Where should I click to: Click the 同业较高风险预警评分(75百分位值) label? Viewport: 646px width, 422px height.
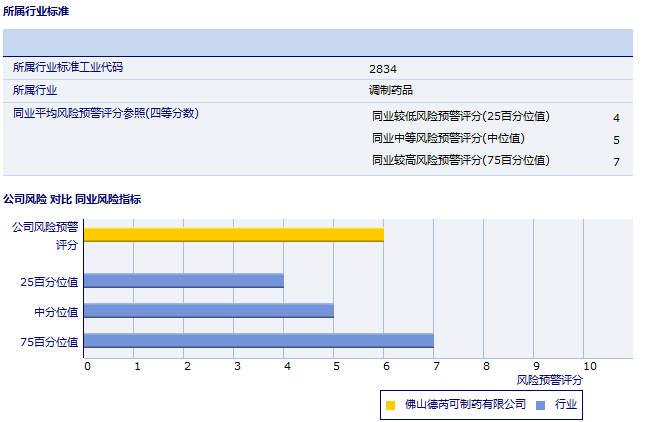tap(460, 160)
